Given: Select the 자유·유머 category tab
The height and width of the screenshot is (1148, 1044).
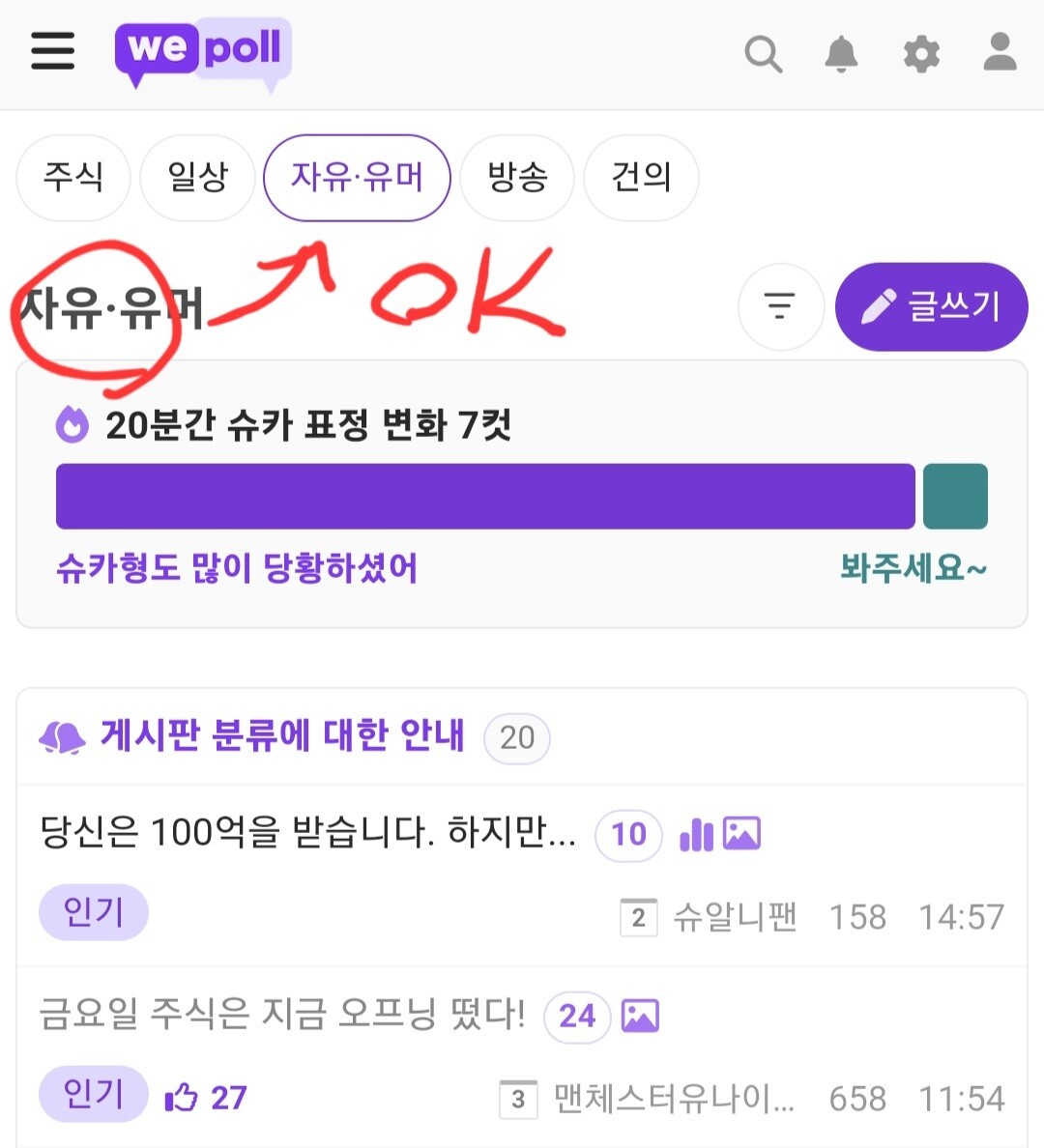Looking at the screenshot, I should (x=357, y=177).
